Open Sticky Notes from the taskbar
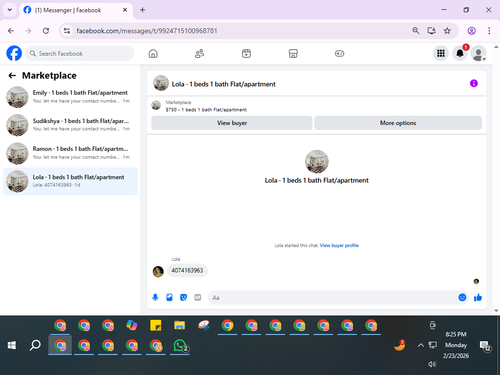The image size is (500, 375). (156, 325)
